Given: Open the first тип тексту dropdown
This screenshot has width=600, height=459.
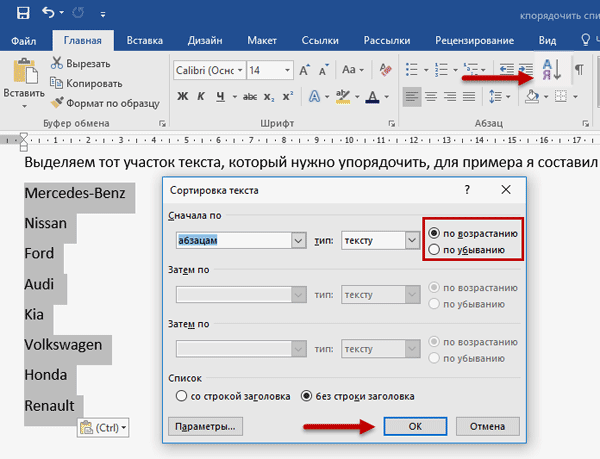Looking at the screenshot, I should pyautogui.click(x=412, y=240).
